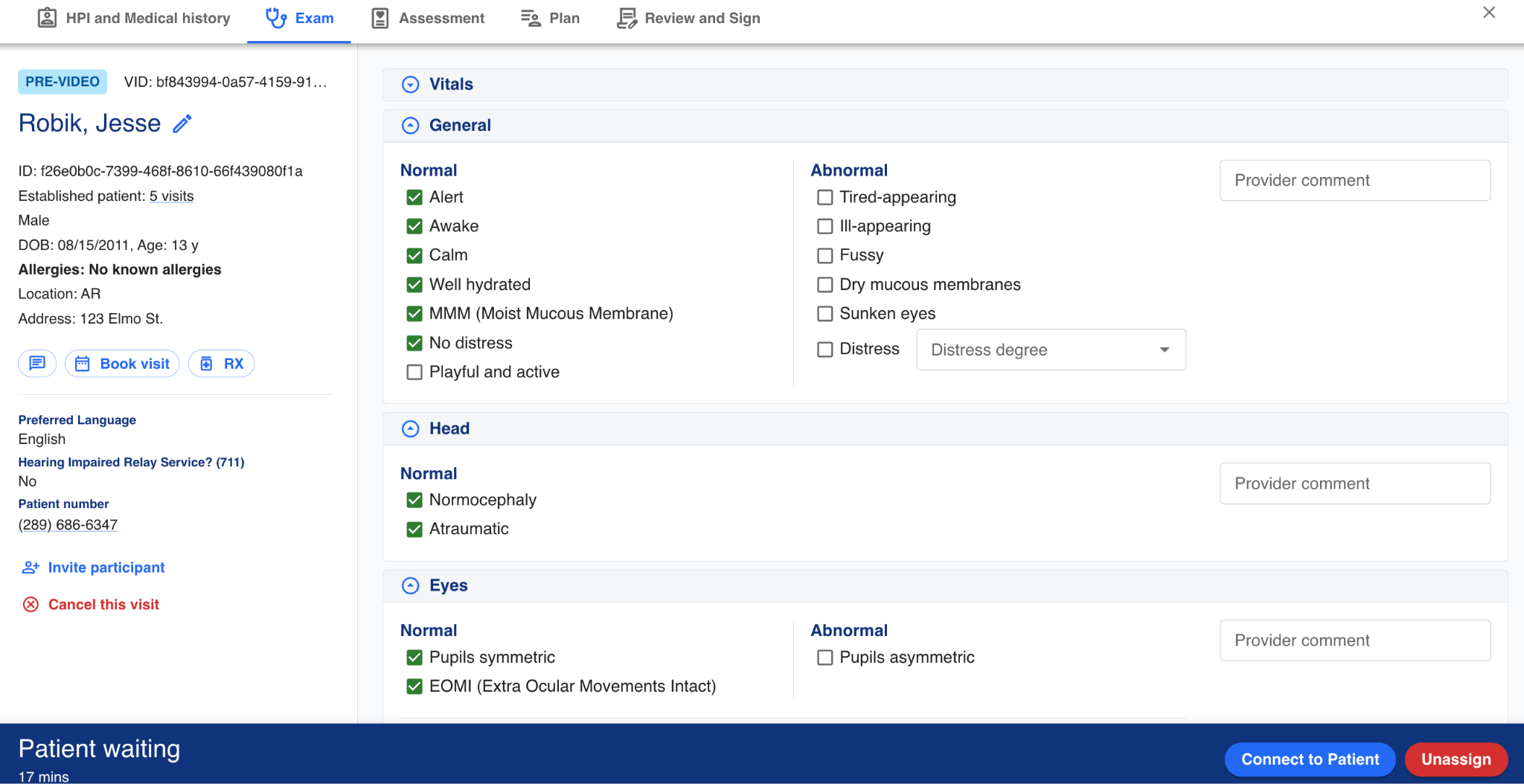Click the stethoscope icon on Exam tab

(x=276, y=18)
